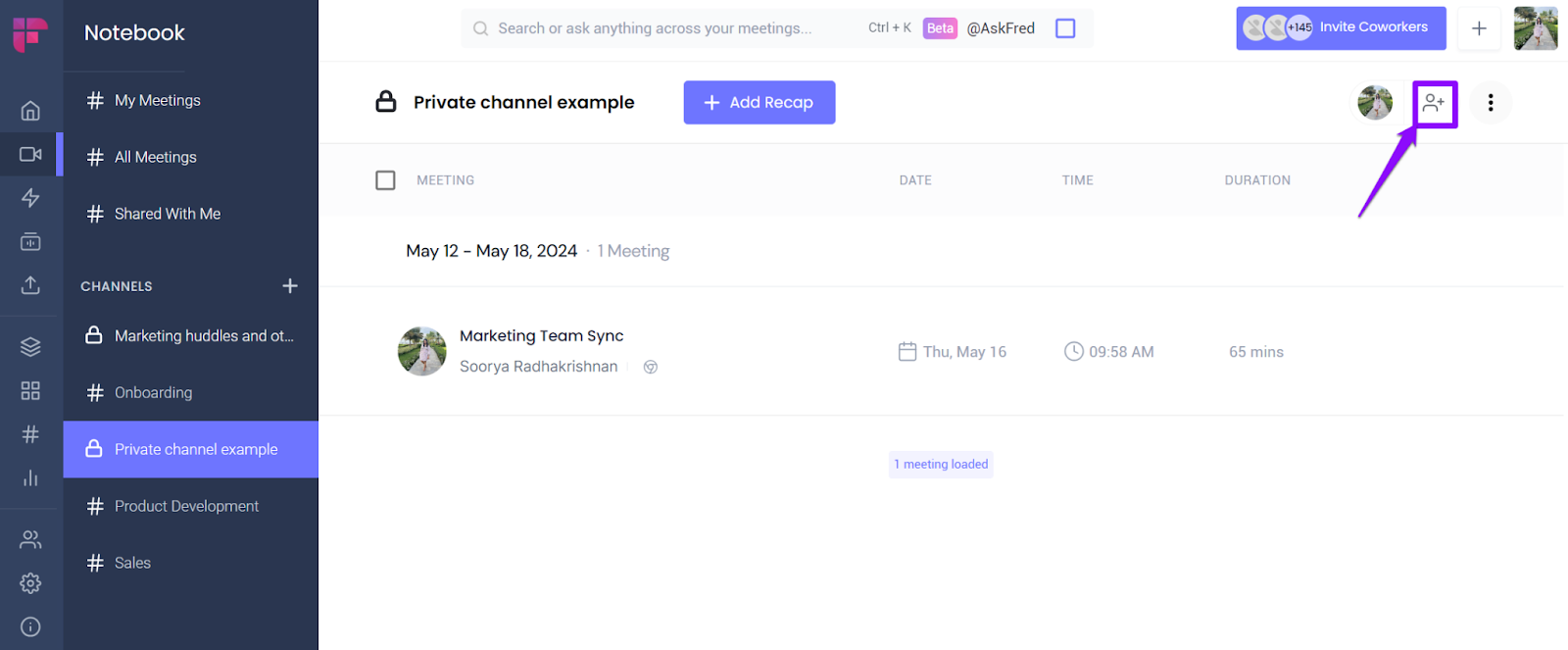Click the info circle icon in sidebar
The width and height of the screenshot is (1568, 650).
pyautogui.click(x=30, y=627)
